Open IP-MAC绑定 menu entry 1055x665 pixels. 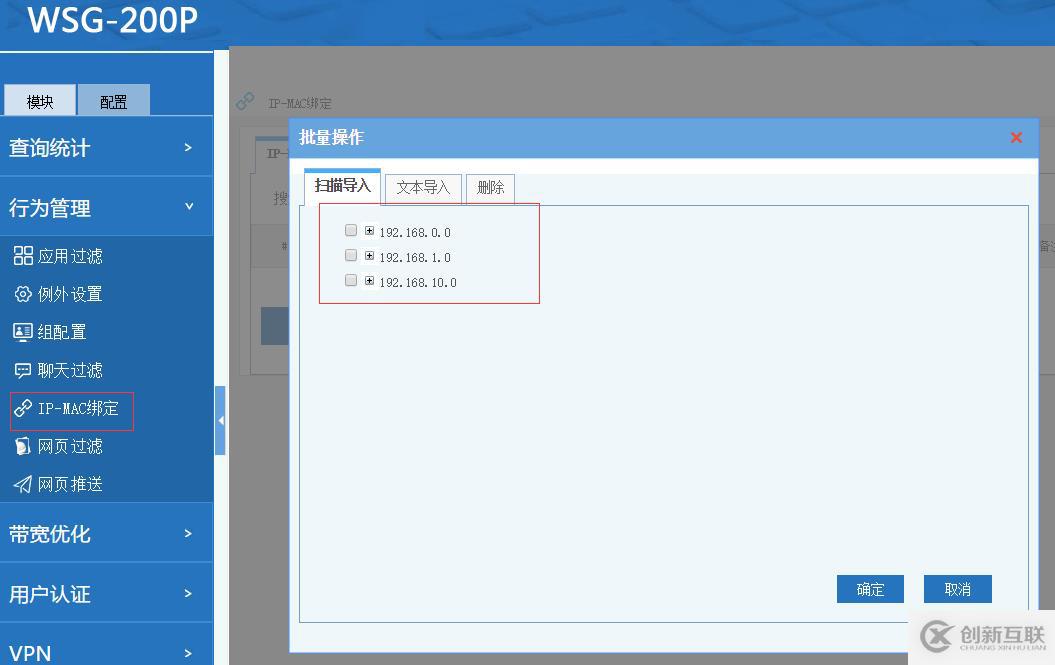pyautogui.click(x=78, y=408)
